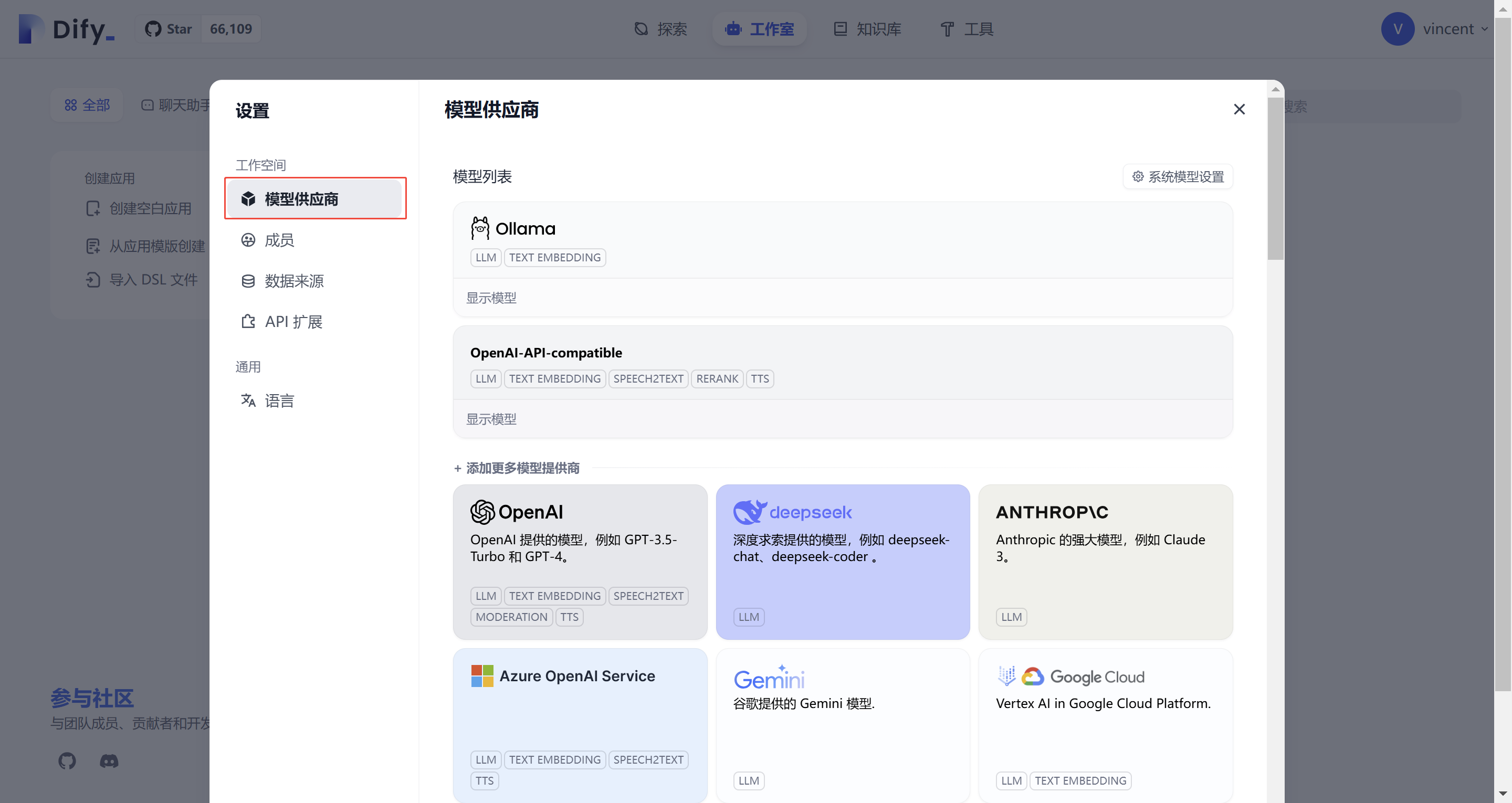This screenshot has height=803, width=1512.
Task: Click 创建空白应用 in background page
Action: point(139,208)
